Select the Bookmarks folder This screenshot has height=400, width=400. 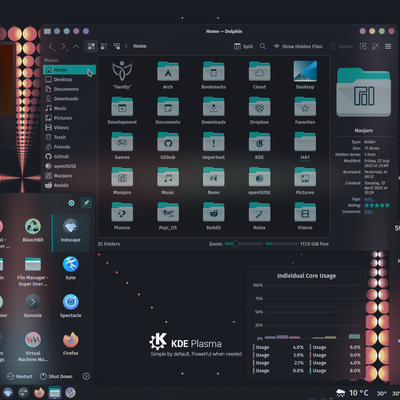point(214,75)
